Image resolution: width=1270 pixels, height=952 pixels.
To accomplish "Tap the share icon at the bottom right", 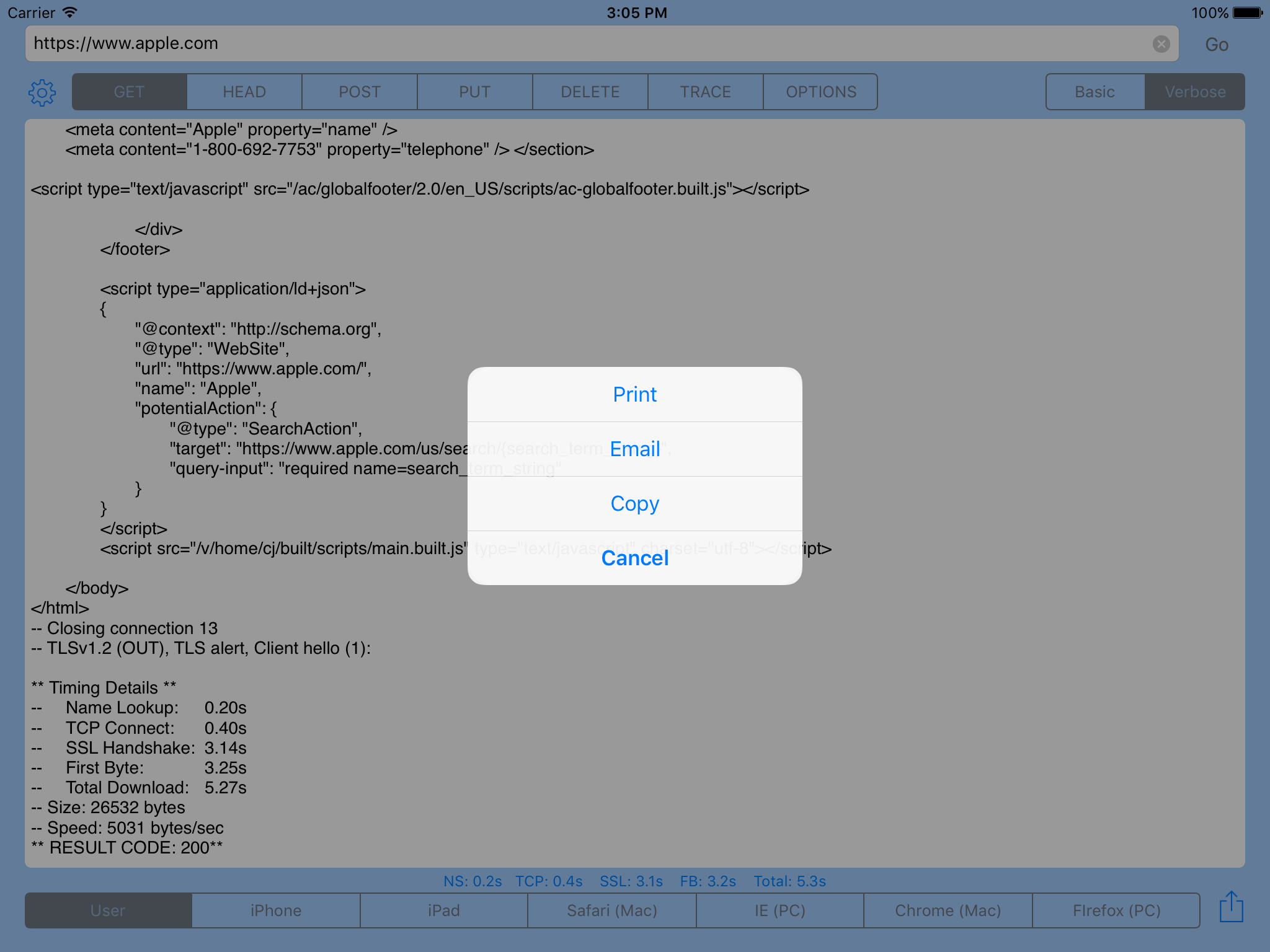I will (1231, 907).
